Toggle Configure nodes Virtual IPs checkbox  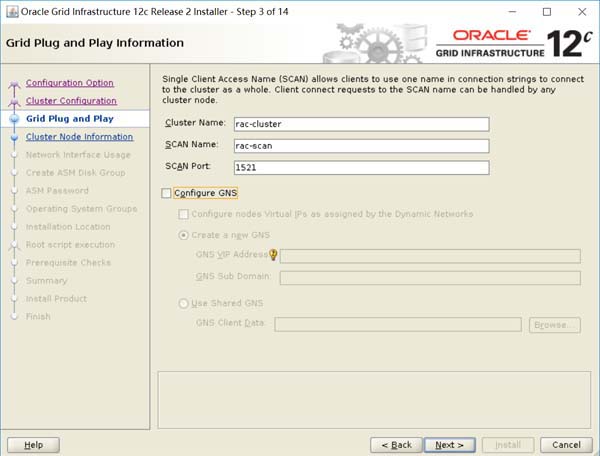point(183,214)
